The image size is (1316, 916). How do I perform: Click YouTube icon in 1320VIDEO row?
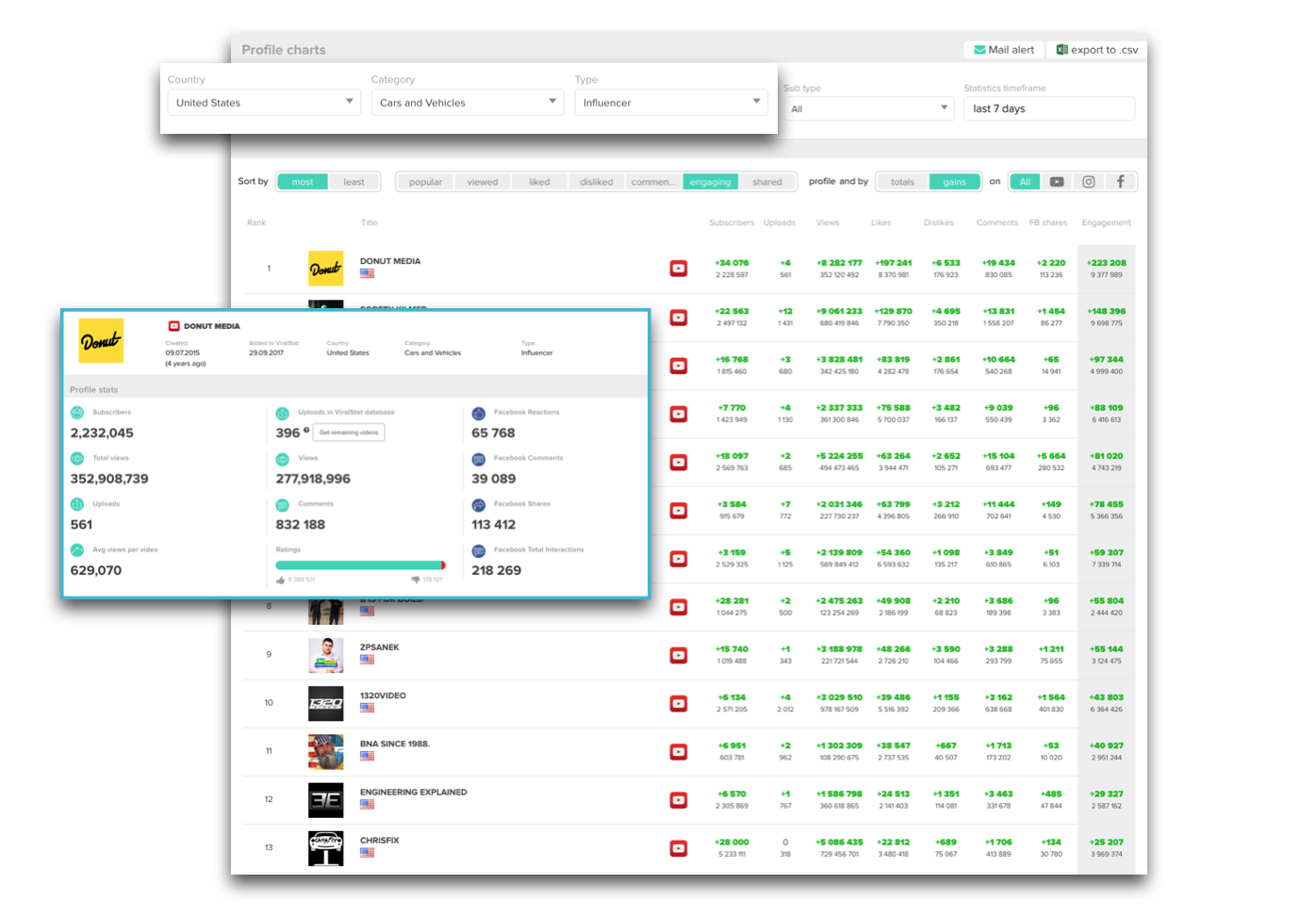[x=679, y=703]
